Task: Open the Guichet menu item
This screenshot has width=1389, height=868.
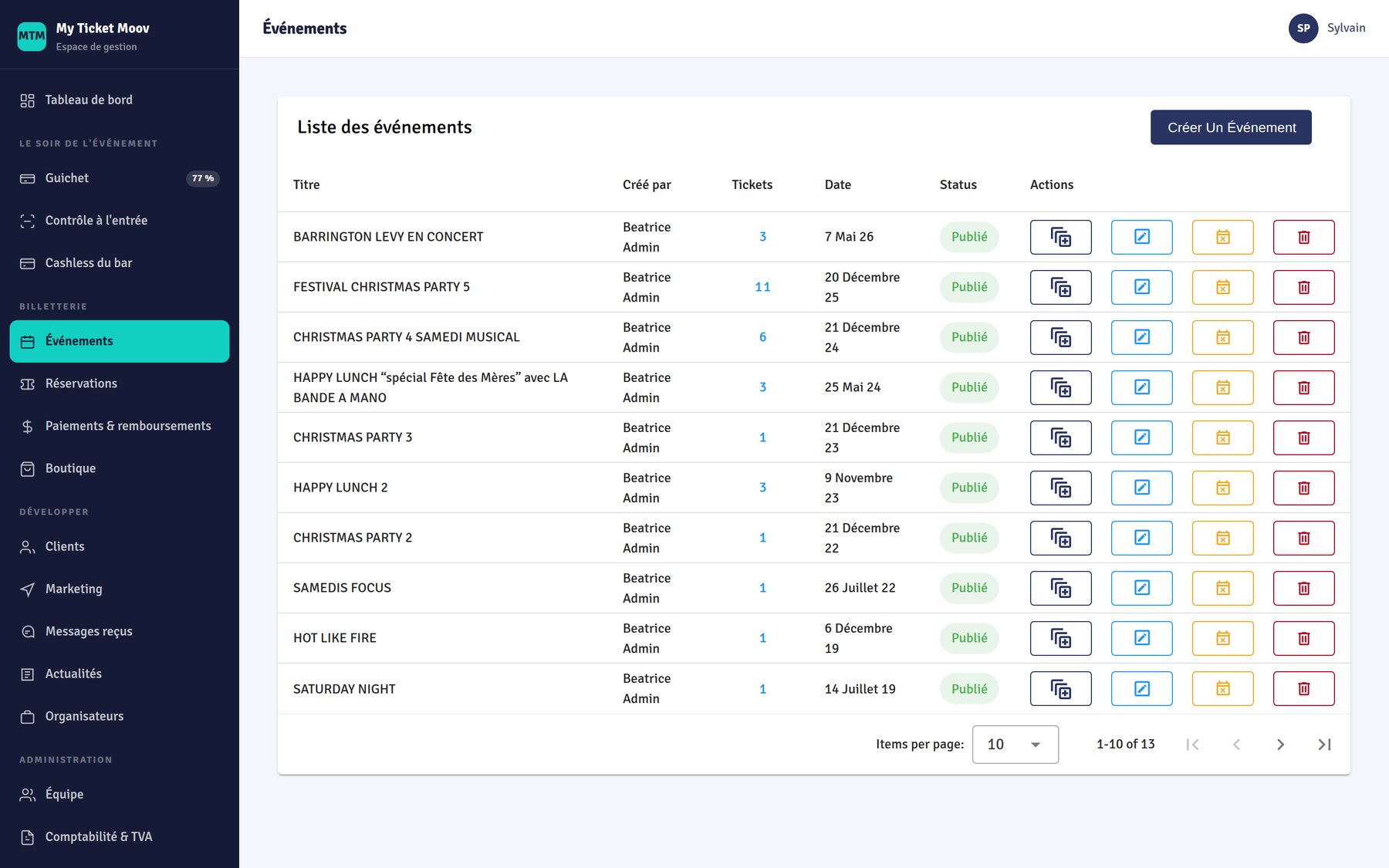Action: click(x=120, y=178)
